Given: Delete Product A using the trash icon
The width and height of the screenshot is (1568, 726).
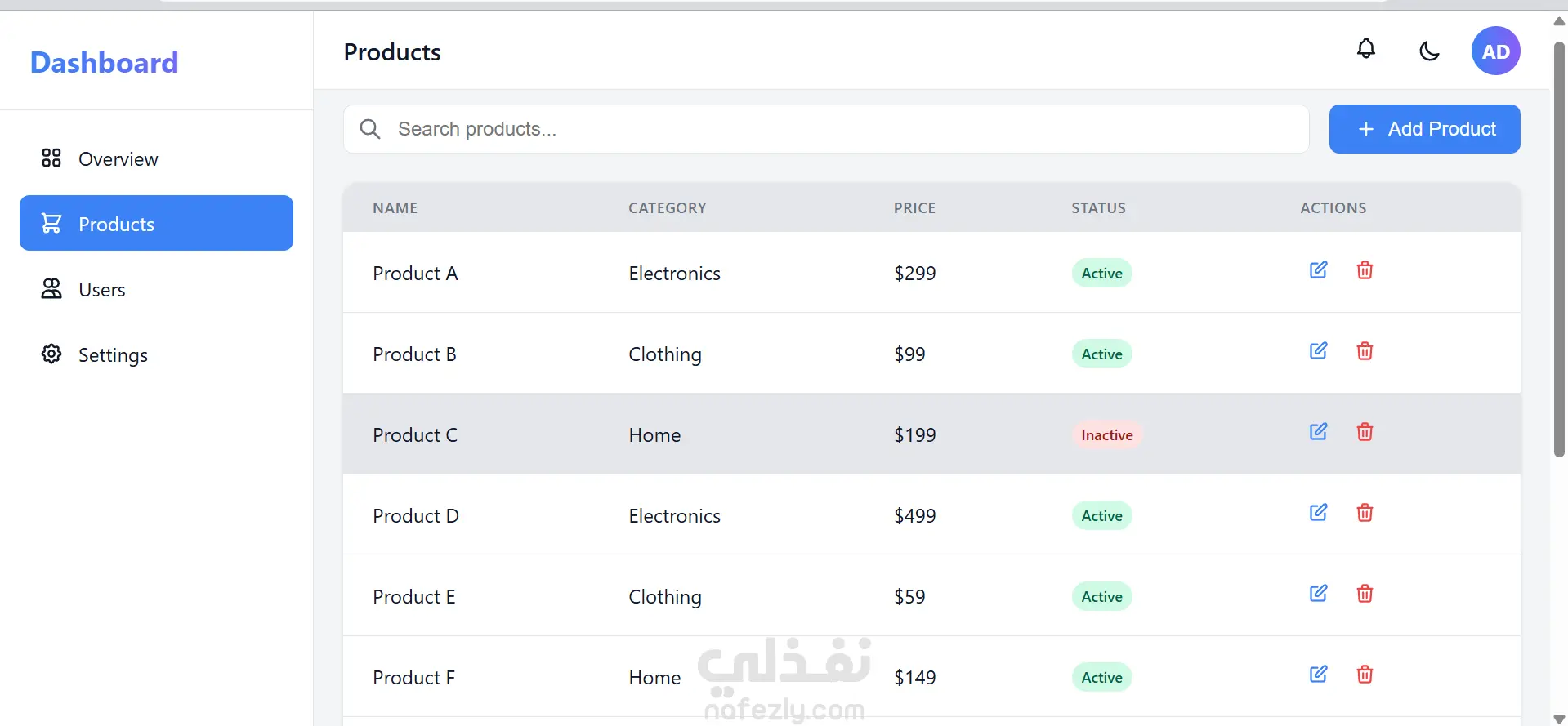Looking at the screenshot, I should coord(1365,270).
